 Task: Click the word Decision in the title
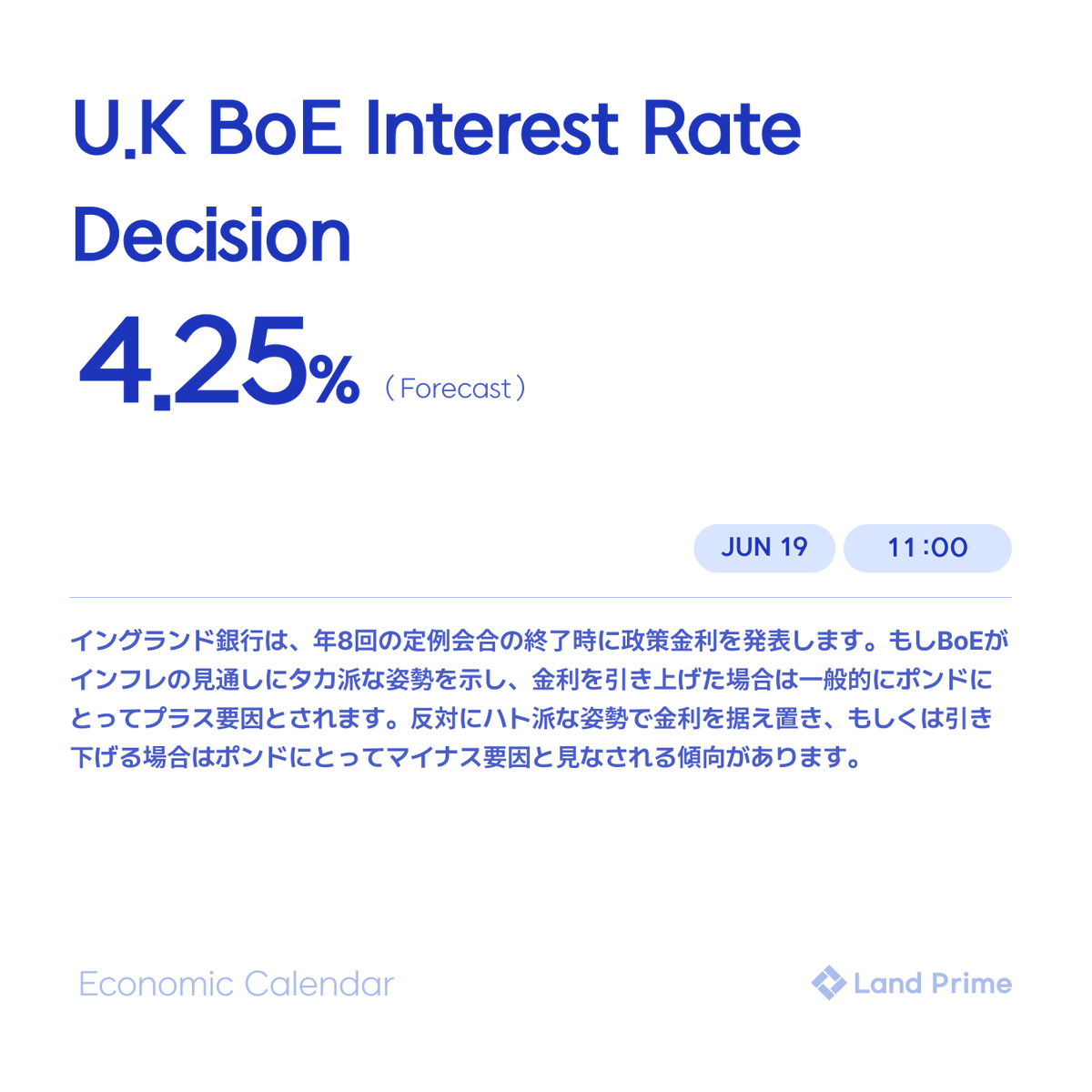tap(211, 236)
